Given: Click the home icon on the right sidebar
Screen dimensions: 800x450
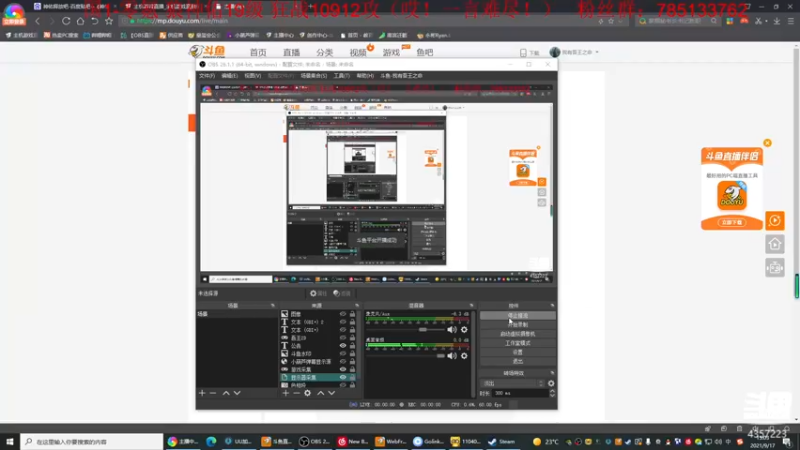Looking at the screenshot, I should click(x=774, y=244).
